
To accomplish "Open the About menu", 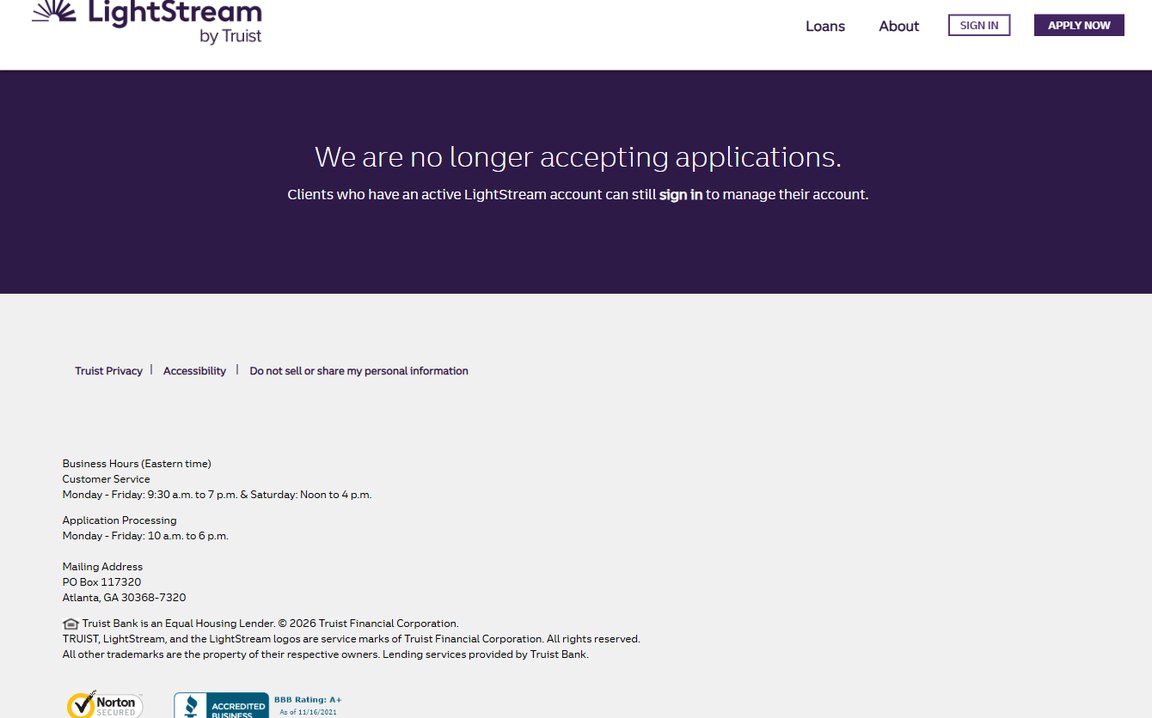I will (899, 26).
